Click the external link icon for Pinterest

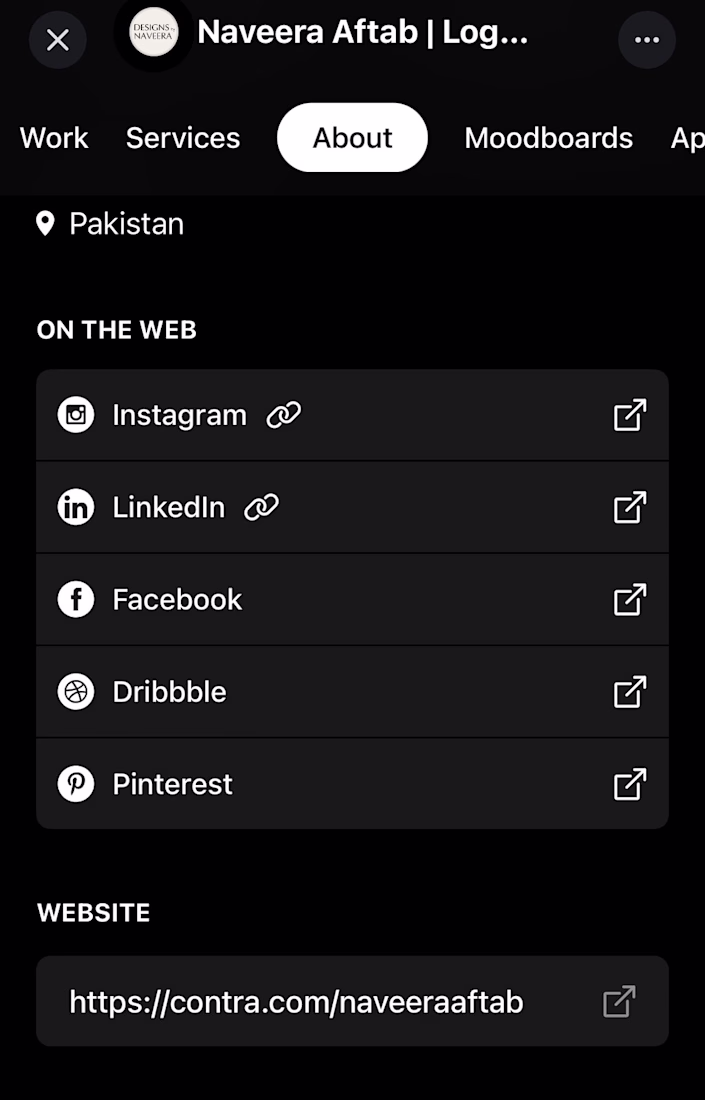(629, 784)
